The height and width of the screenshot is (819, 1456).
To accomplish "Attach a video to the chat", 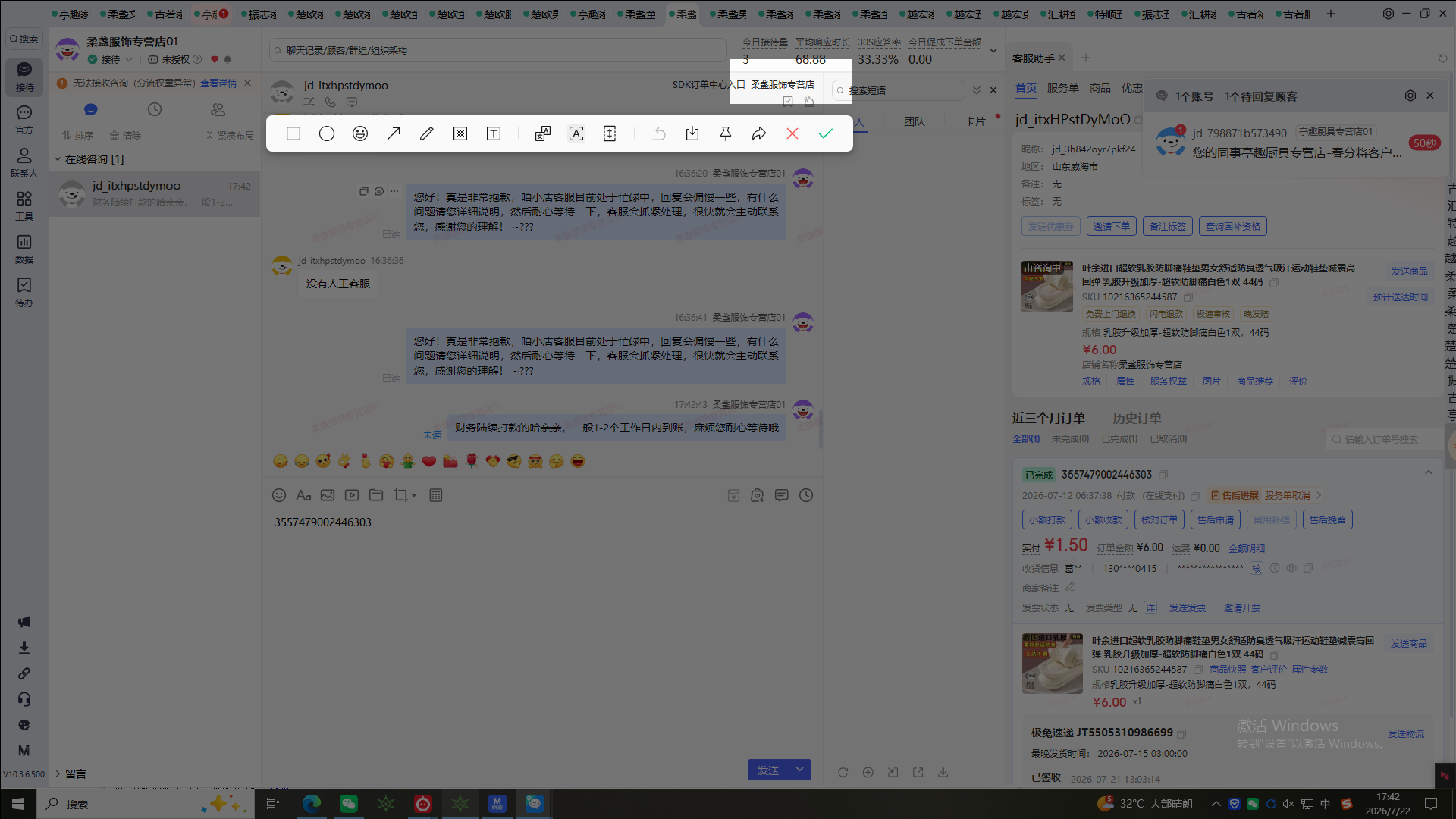I will [352, 495].
